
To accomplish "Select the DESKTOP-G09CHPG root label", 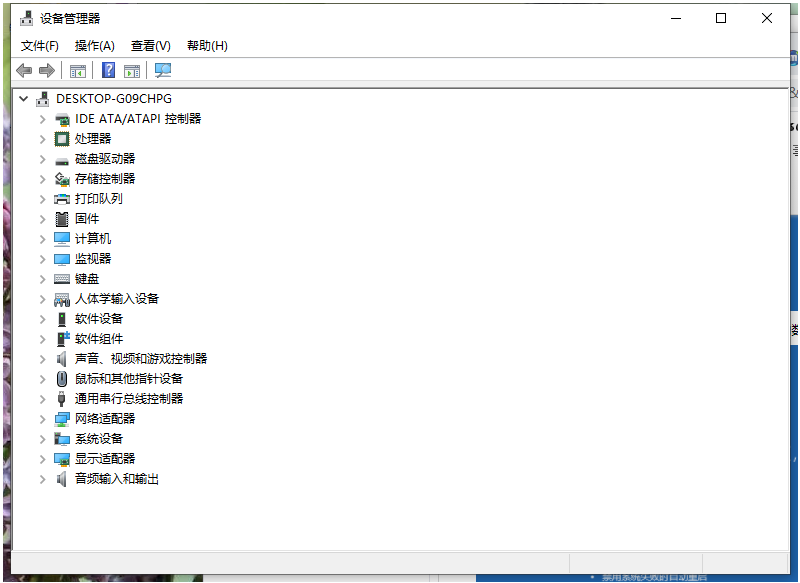I will point(114,99).
